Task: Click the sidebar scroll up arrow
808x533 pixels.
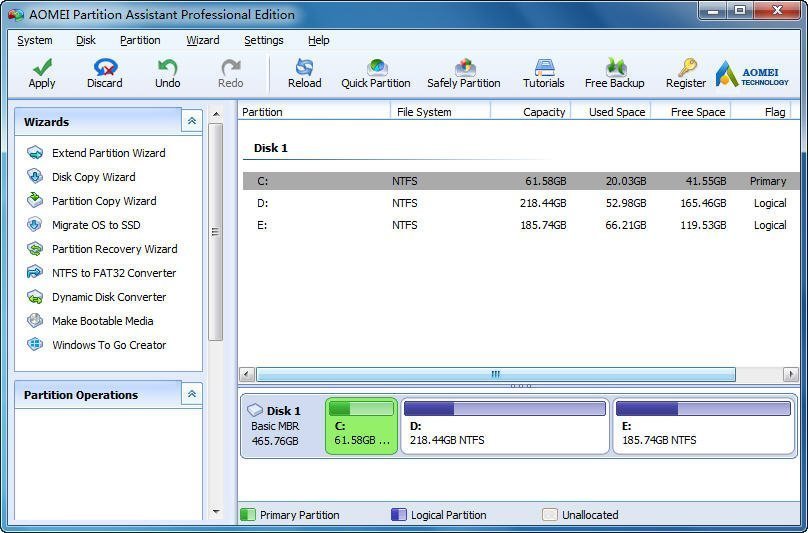Action: click(x=216, y=114)
